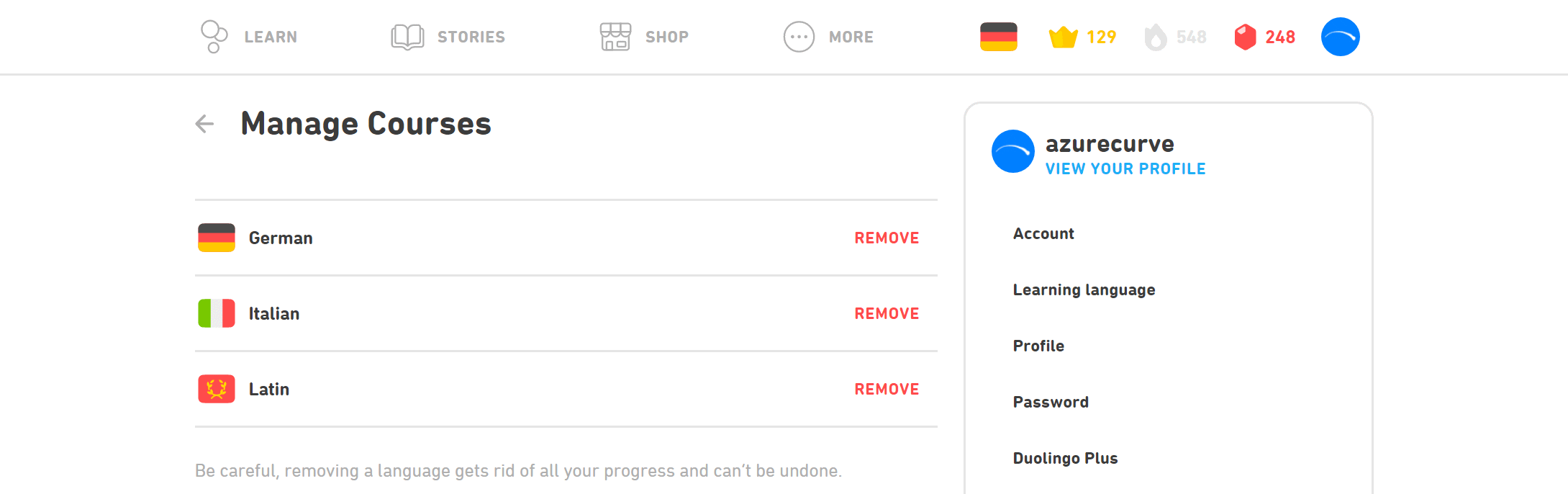This screenshot has height=494, width=1568.
Task: Remove the Latin course
Action: (x=887, y=390)
